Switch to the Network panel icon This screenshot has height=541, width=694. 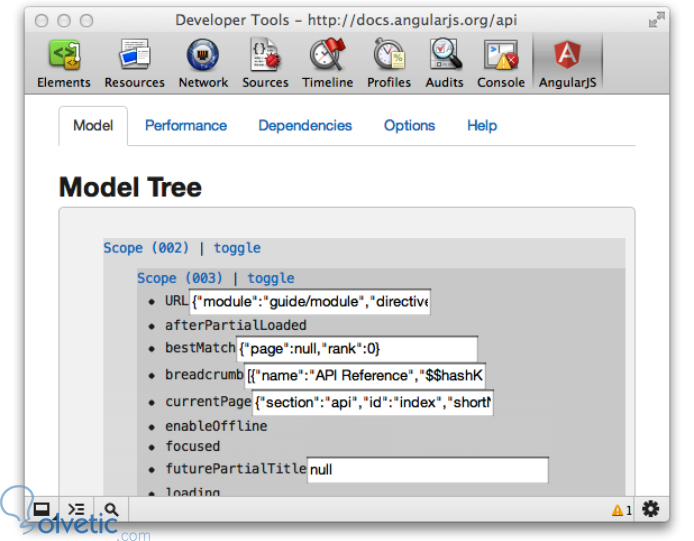pos(203,55)
